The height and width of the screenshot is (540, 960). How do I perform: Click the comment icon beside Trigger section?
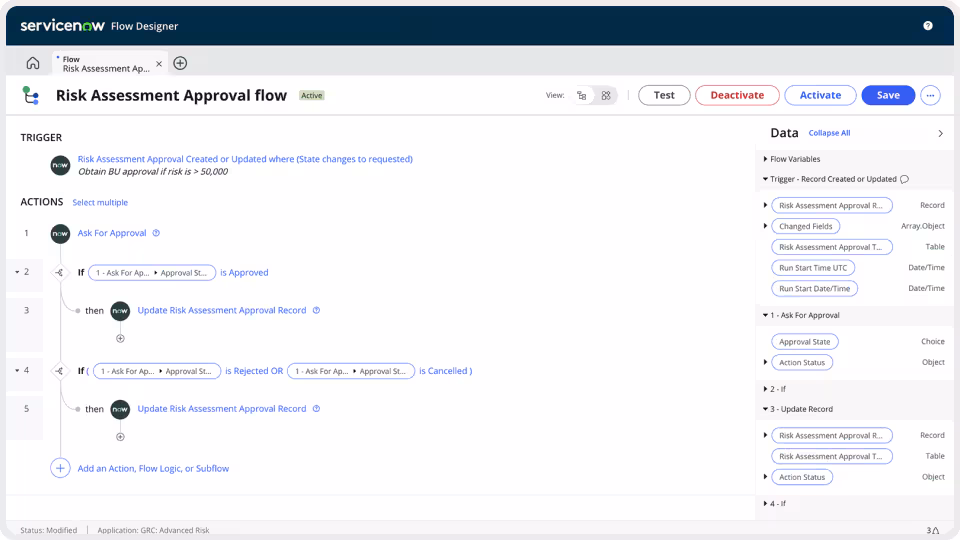click(x=904, y=180)
